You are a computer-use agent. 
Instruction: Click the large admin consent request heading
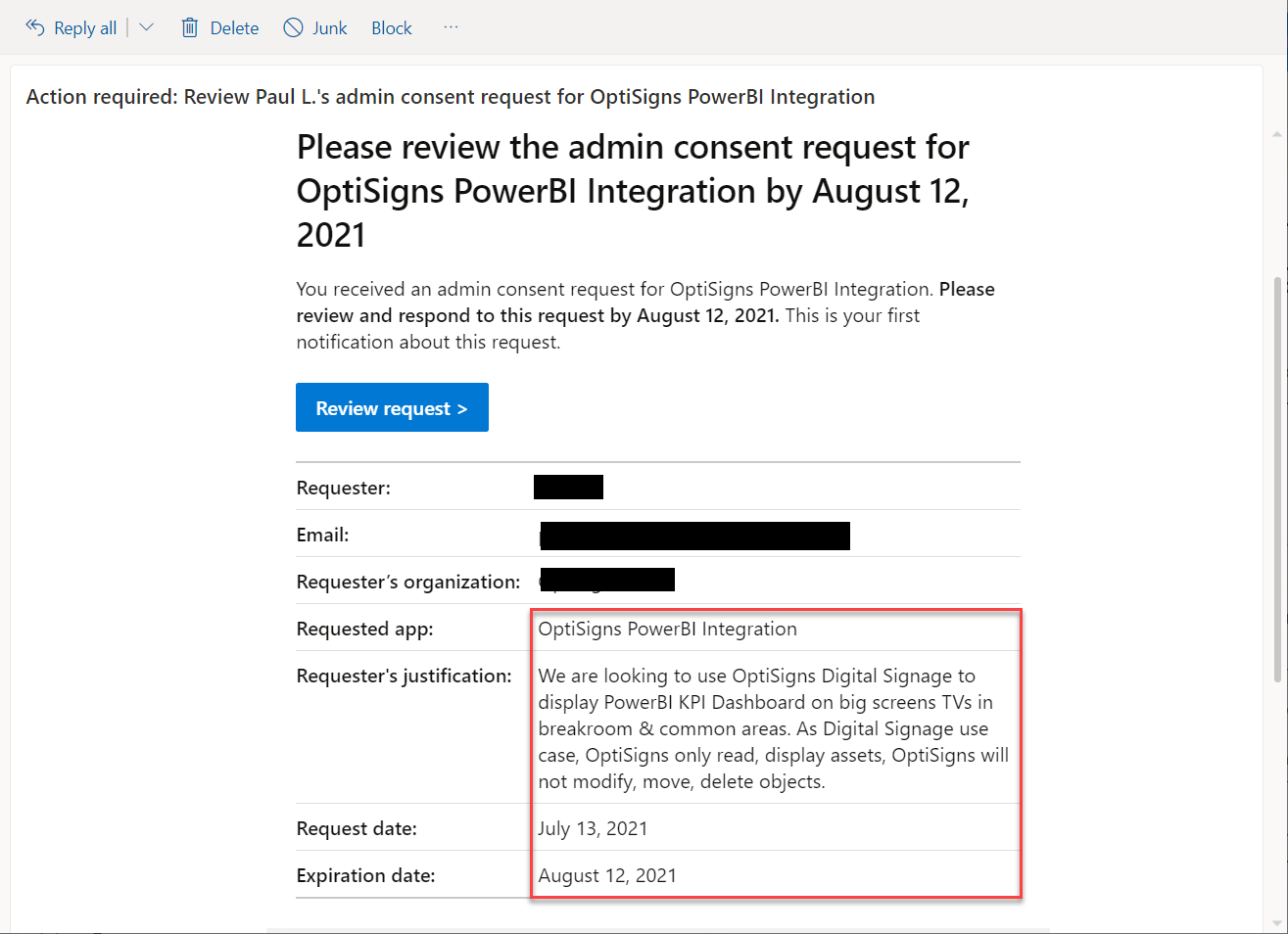coord(633,191)
